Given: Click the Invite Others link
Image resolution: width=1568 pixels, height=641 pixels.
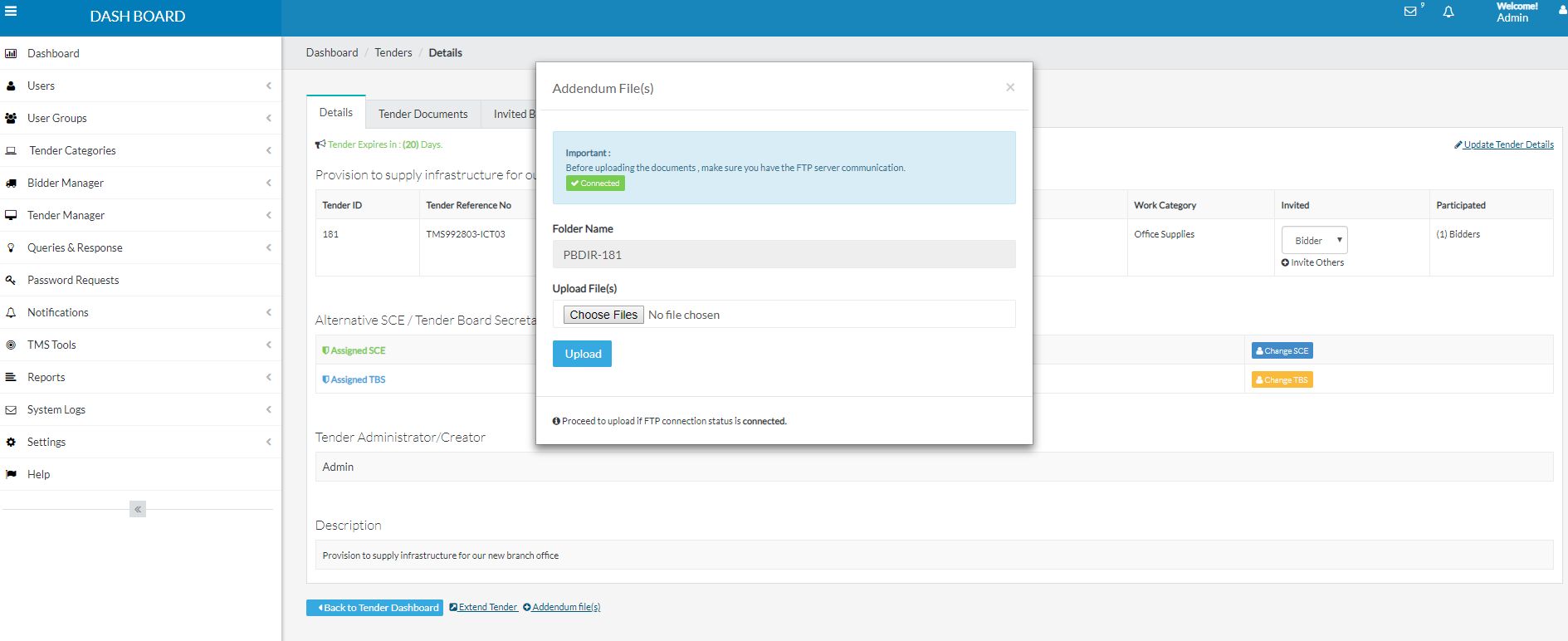Looking at the screenshot, I should pos(1317,262).
